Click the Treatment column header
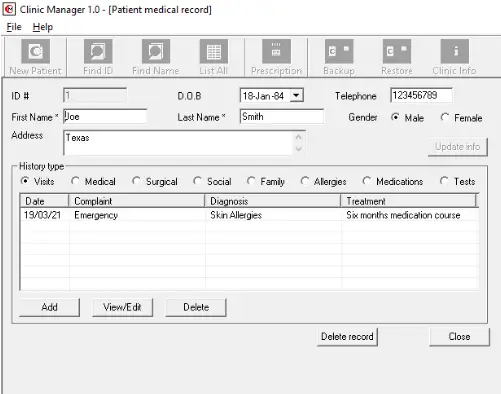The width and height of the screenshot is (501, 394). tap(409, 201)
